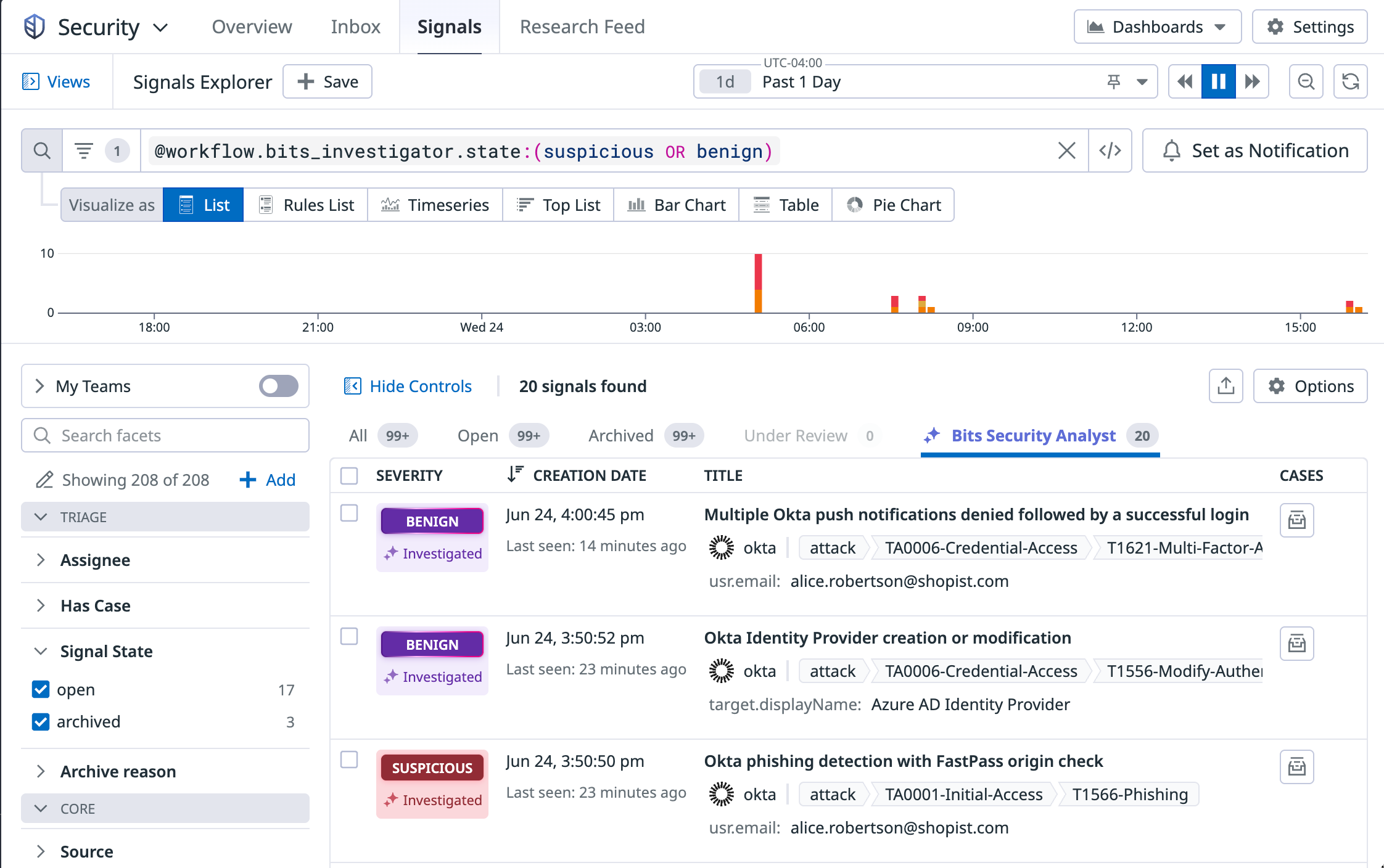Pause live time updates
1384x868 pixels.
coord(1218,82)
